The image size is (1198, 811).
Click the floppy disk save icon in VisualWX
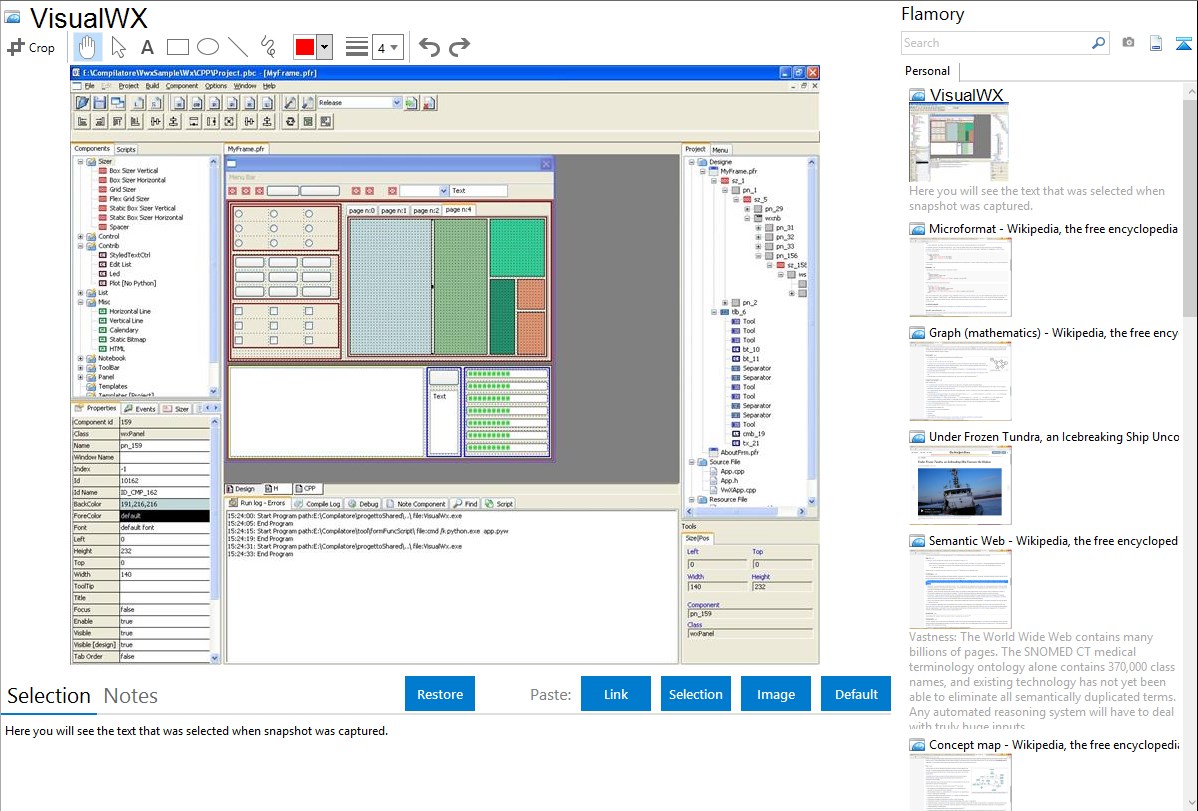click(x=99, y=102)
